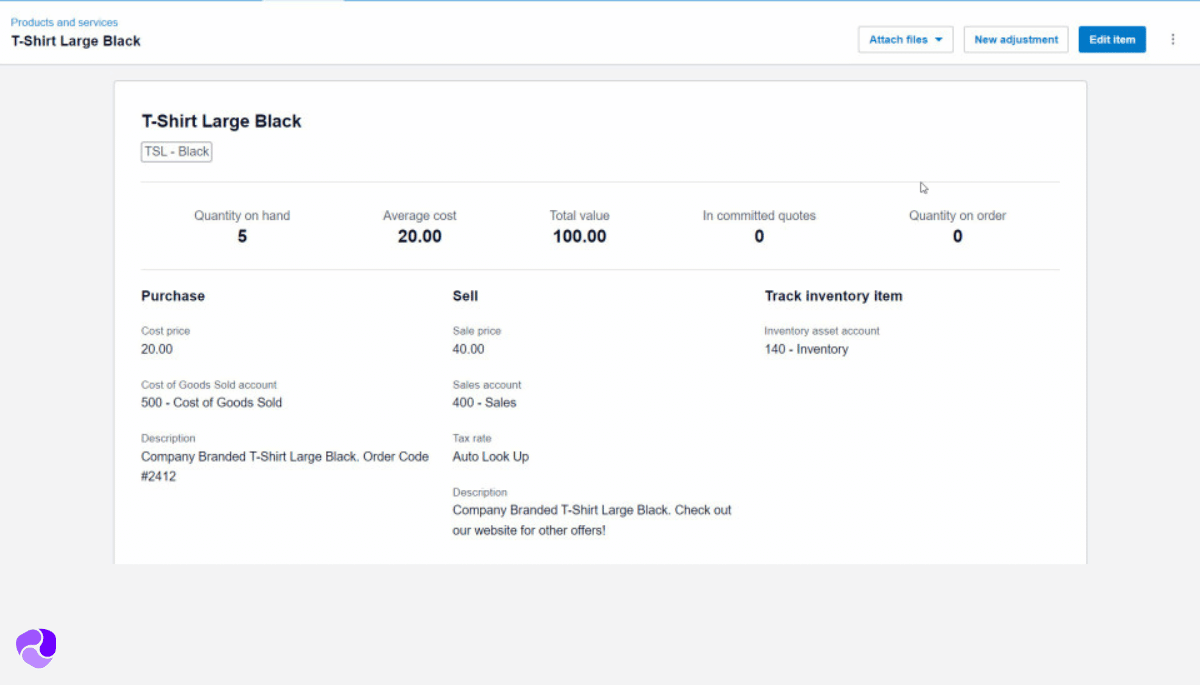Open the three-dot more options menu
Viewport: 1200px width, 685px height.
[x=1173, y=40]
